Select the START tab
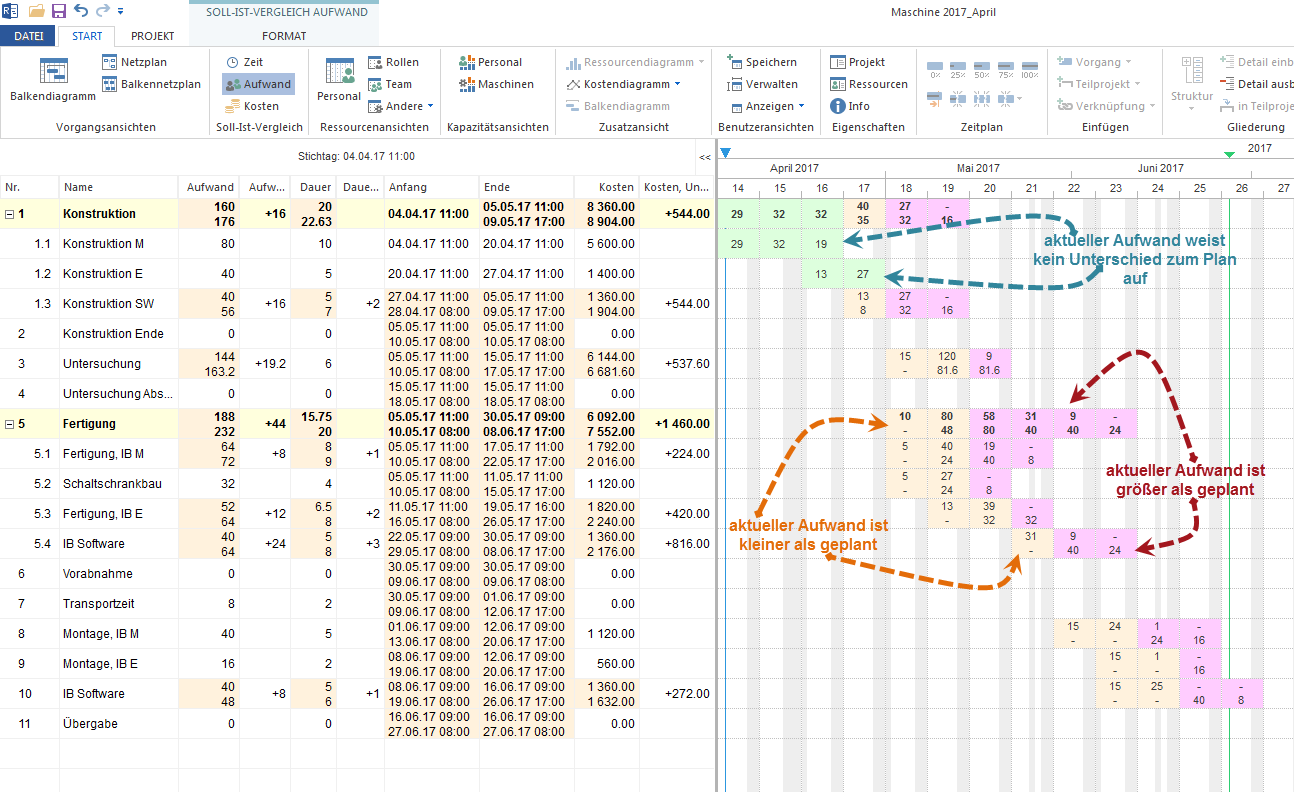This screenshot has height=792, width=1294. coord(87,36)
